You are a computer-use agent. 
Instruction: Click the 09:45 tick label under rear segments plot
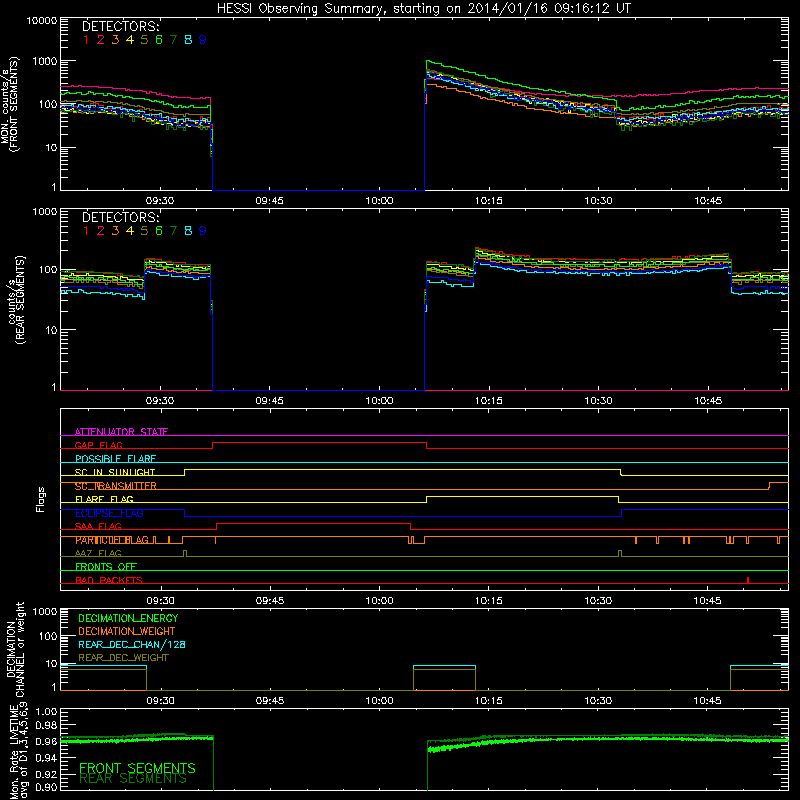[269, 401]
